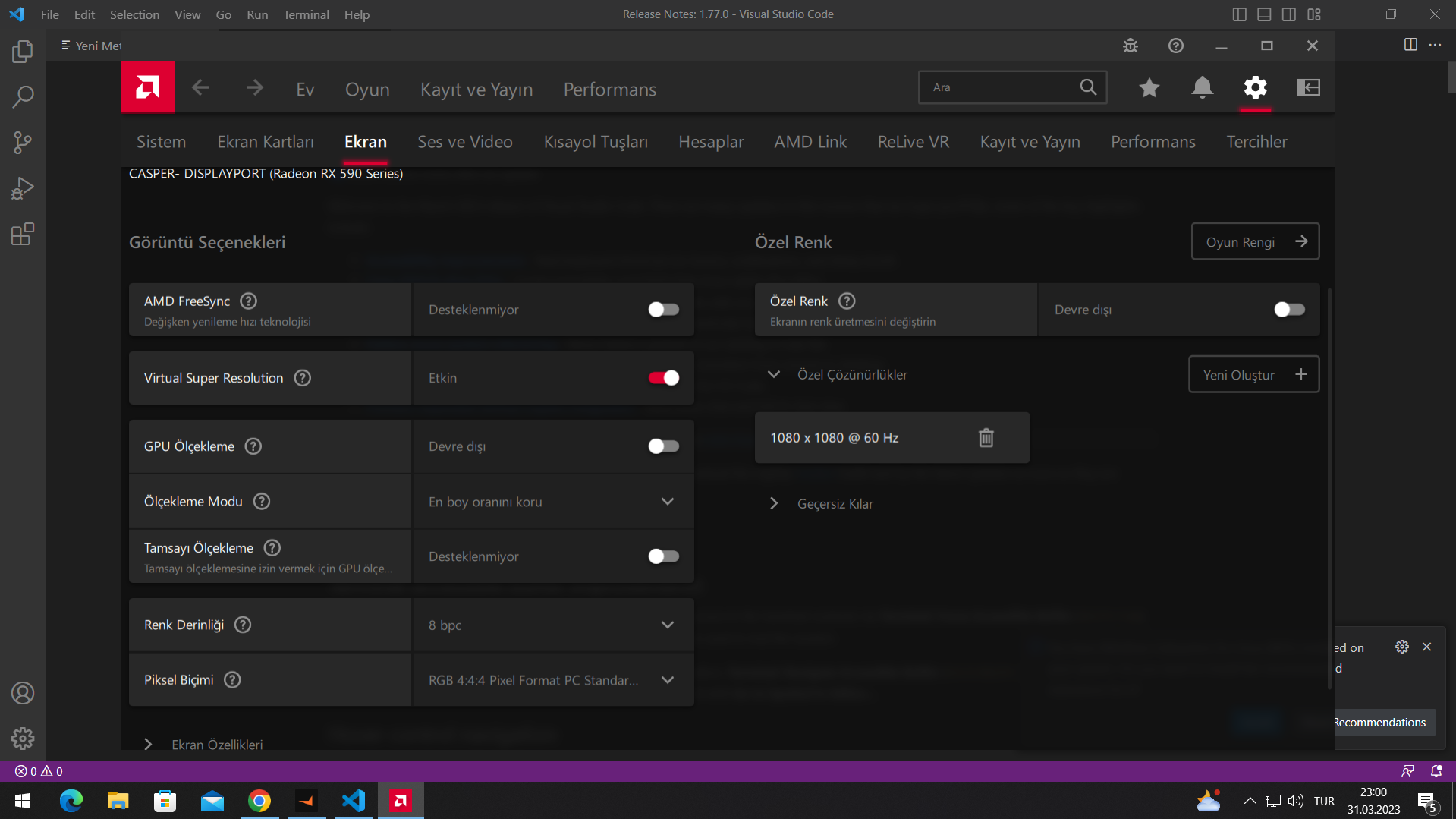Click errors and warnings status bar item

tap(39, 771)
